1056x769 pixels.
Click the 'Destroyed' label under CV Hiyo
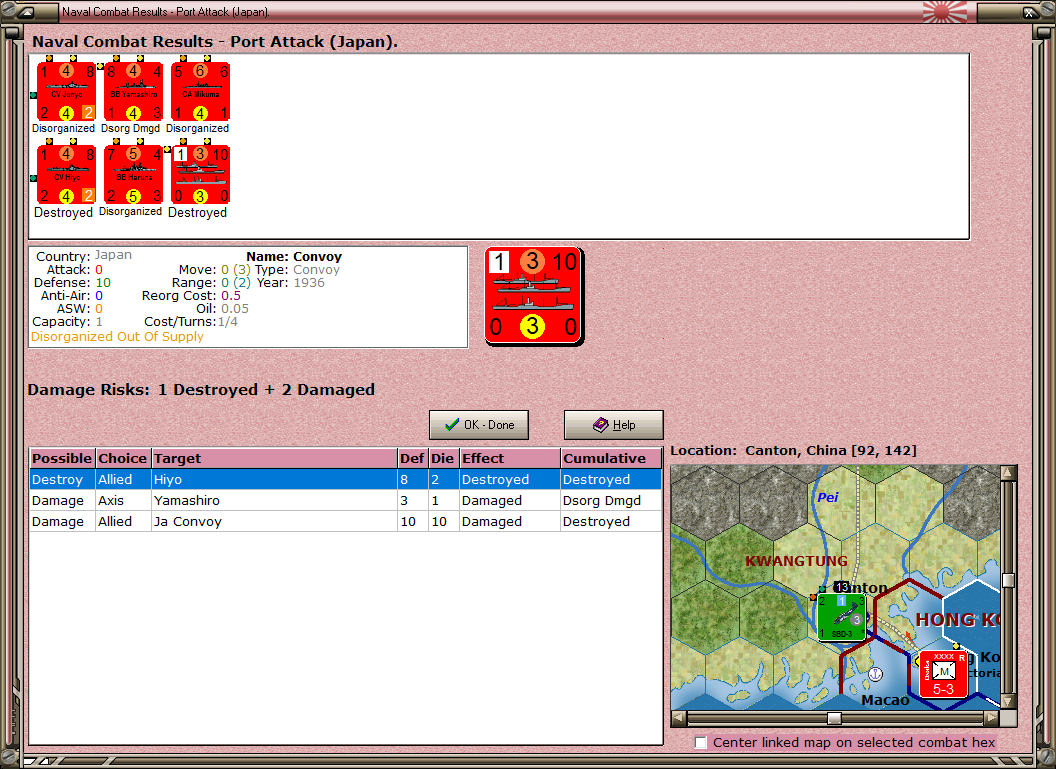[x=63, y=212]
